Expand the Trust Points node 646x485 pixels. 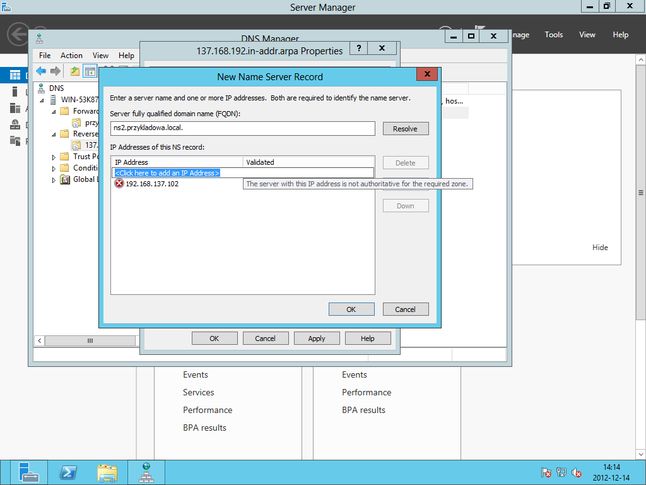54,157
